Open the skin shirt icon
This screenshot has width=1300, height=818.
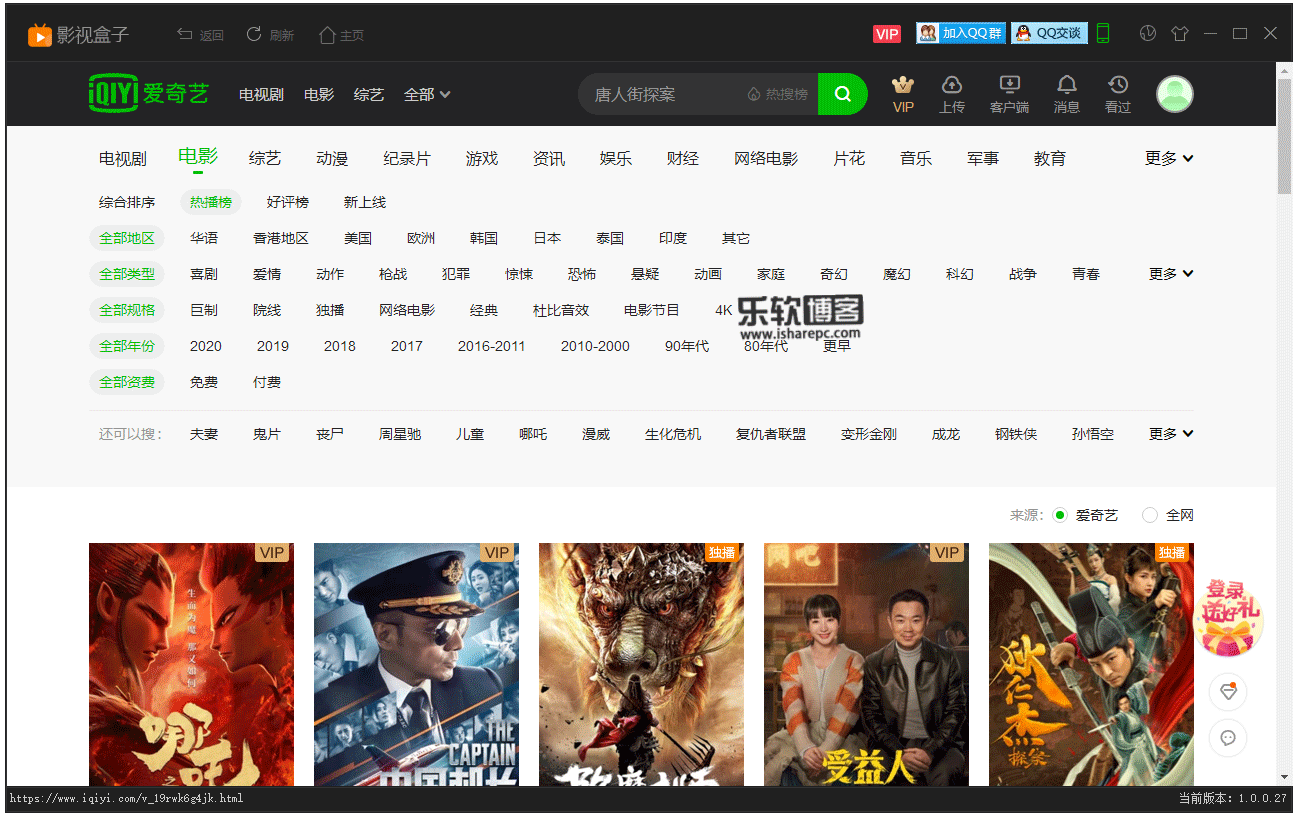click(x=1180, y=33)
